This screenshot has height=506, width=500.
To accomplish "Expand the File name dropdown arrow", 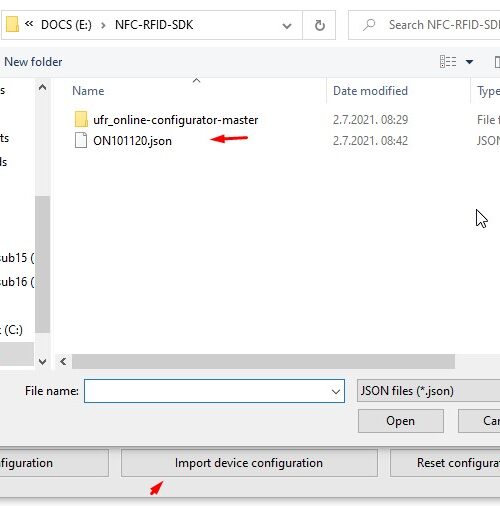I will point(336,391).
